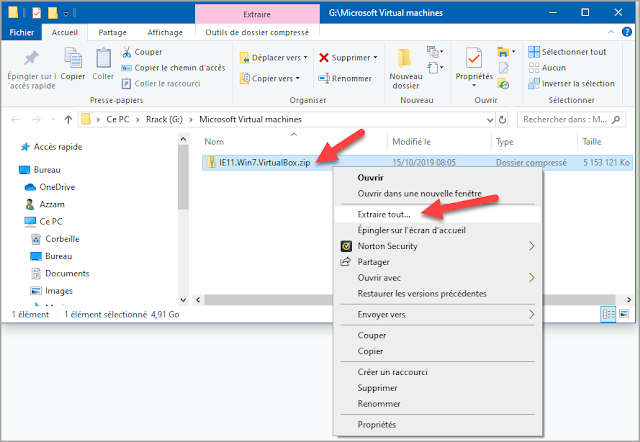The width and height of the screenshot is (640, 442).
Task: Delete file with Supprimer red X
Action: click(x=345, y=58)
